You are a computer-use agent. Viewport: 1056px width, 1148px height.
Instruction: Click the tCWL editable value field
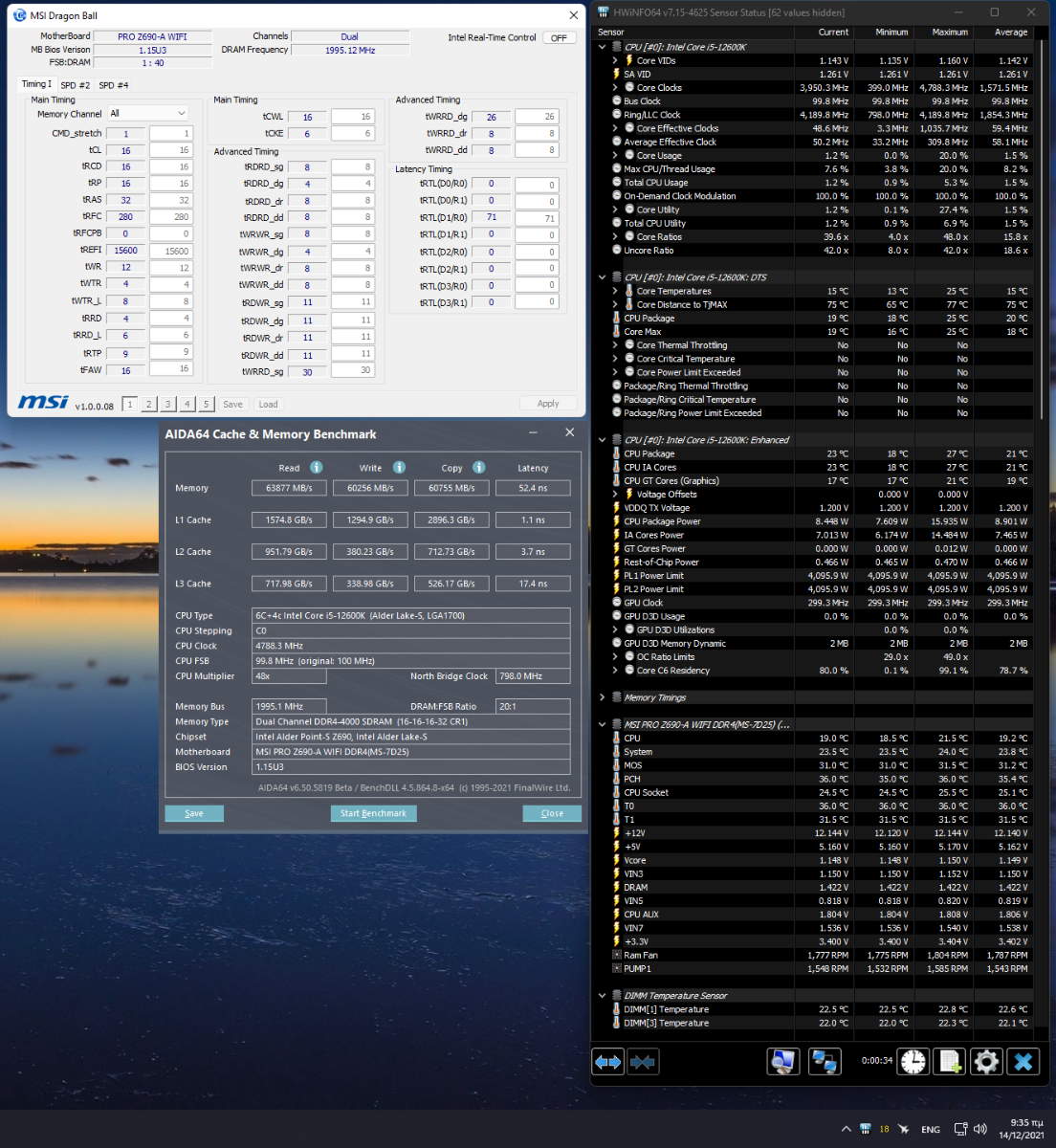(352, 117)
